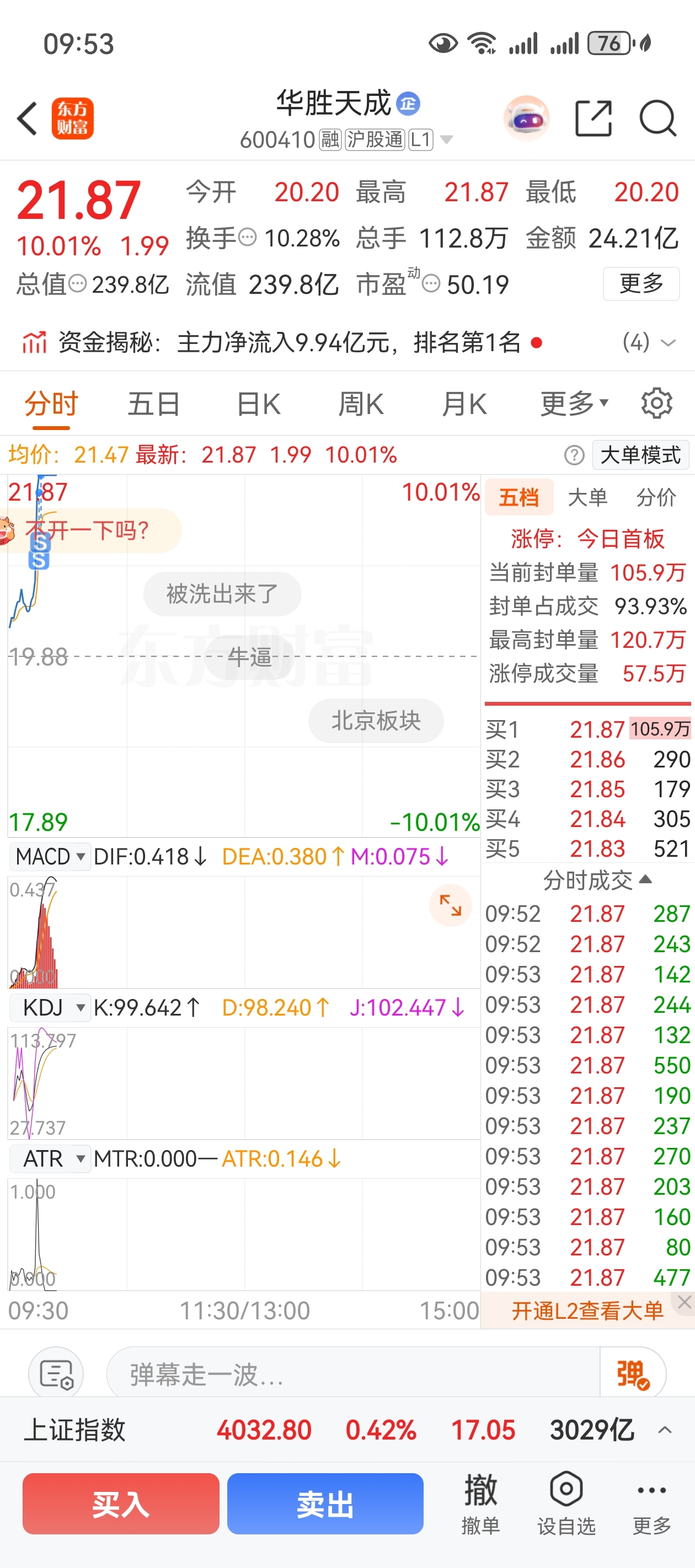
Task: Select the 买5 21.83 order row
Action: click(x=587, y=849)
